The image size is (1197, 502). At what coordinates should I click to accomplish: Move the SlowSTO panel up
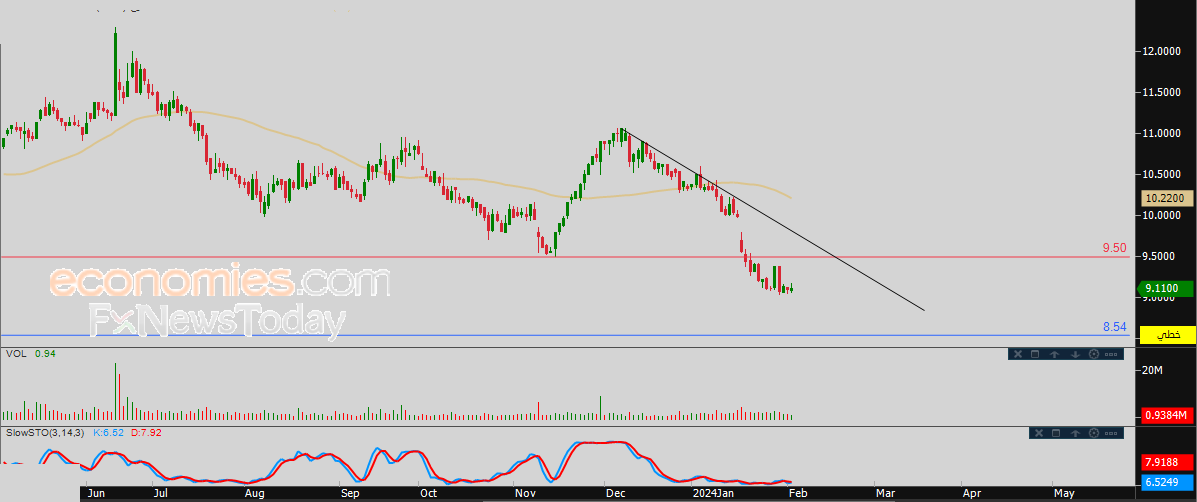tap(1075, 433)
